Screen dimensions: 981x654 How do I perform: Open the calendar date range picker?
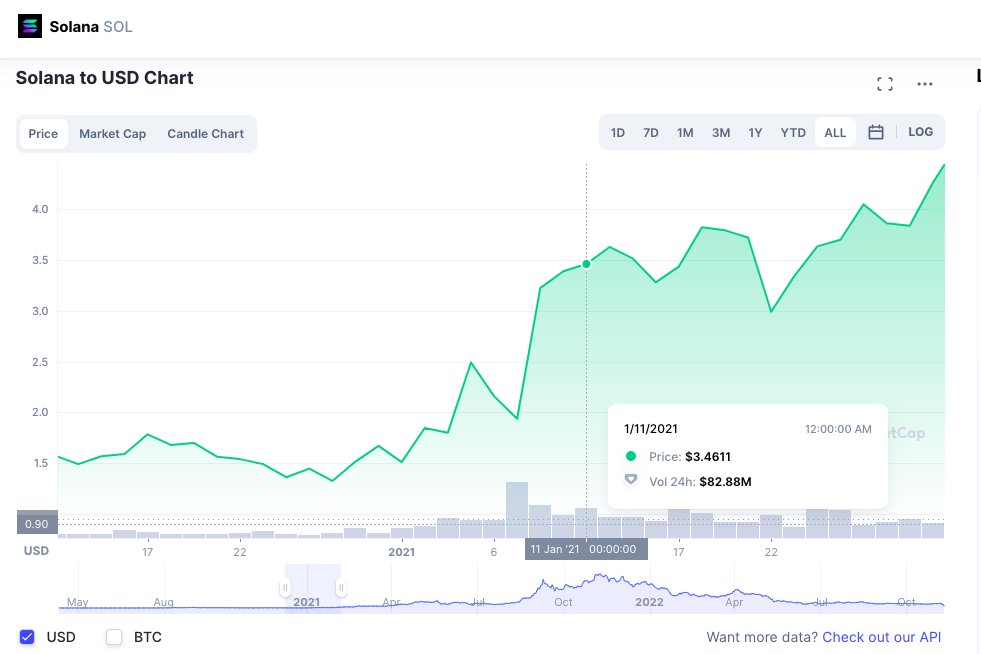click(876, 132)
